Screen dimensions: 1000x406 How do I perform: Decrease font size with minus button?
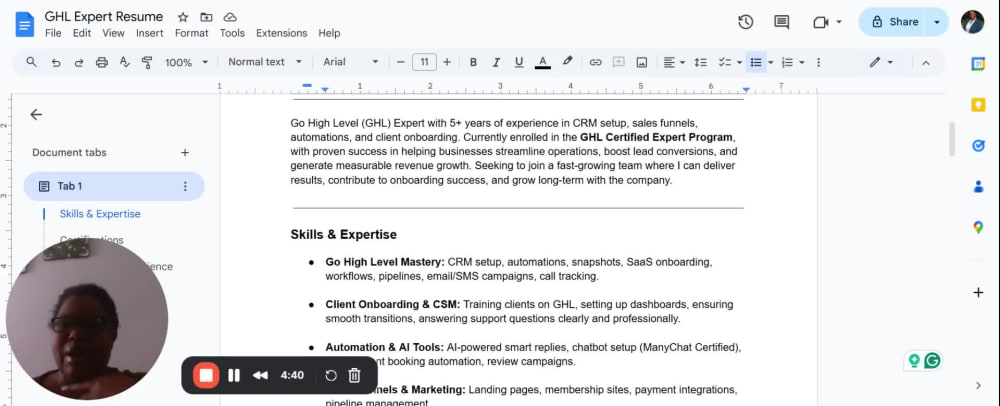click(401, 62)
